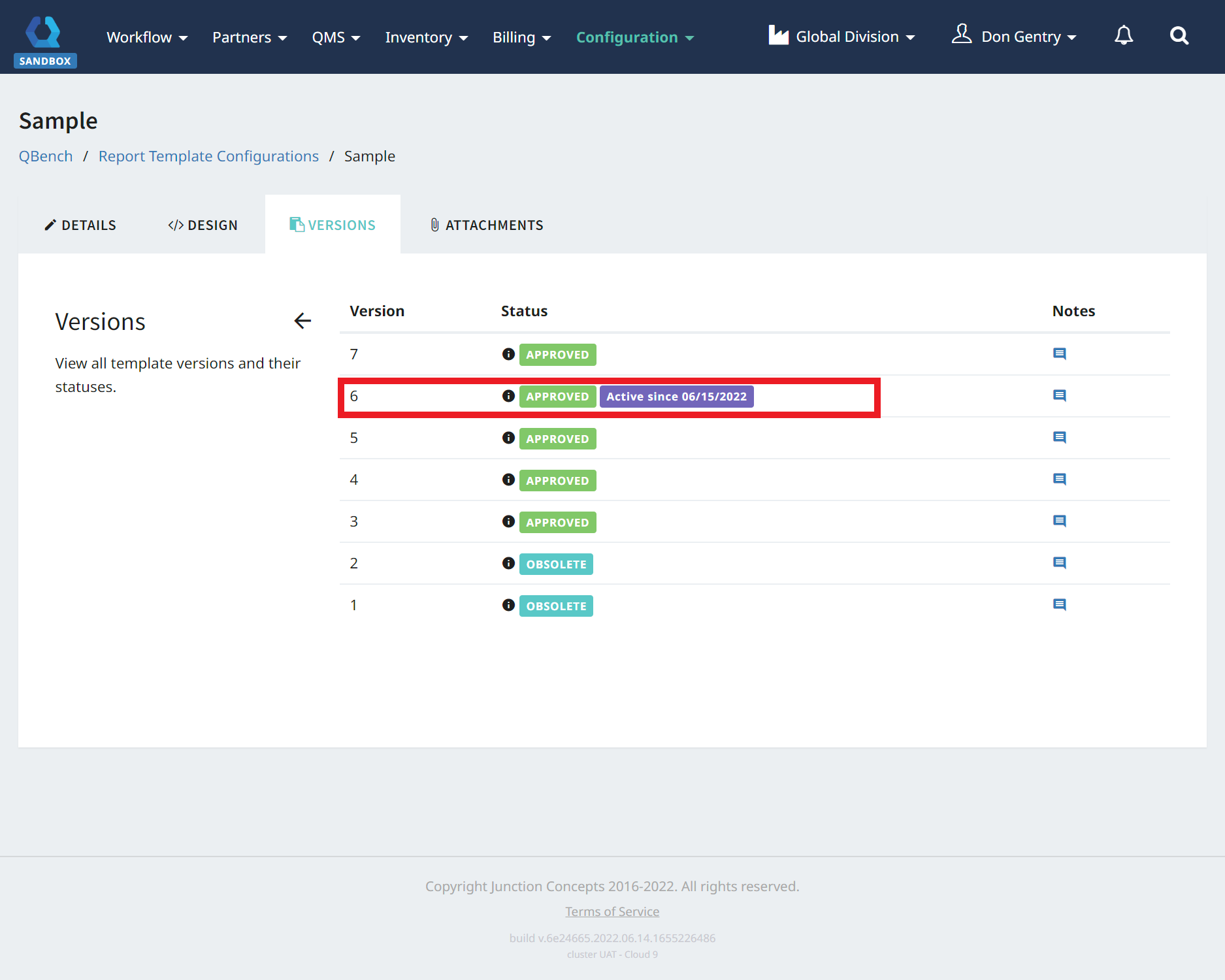This screenshot has height=980, width=1225.
Task: Click the info icon for version 1
Action: pos(508,605)
